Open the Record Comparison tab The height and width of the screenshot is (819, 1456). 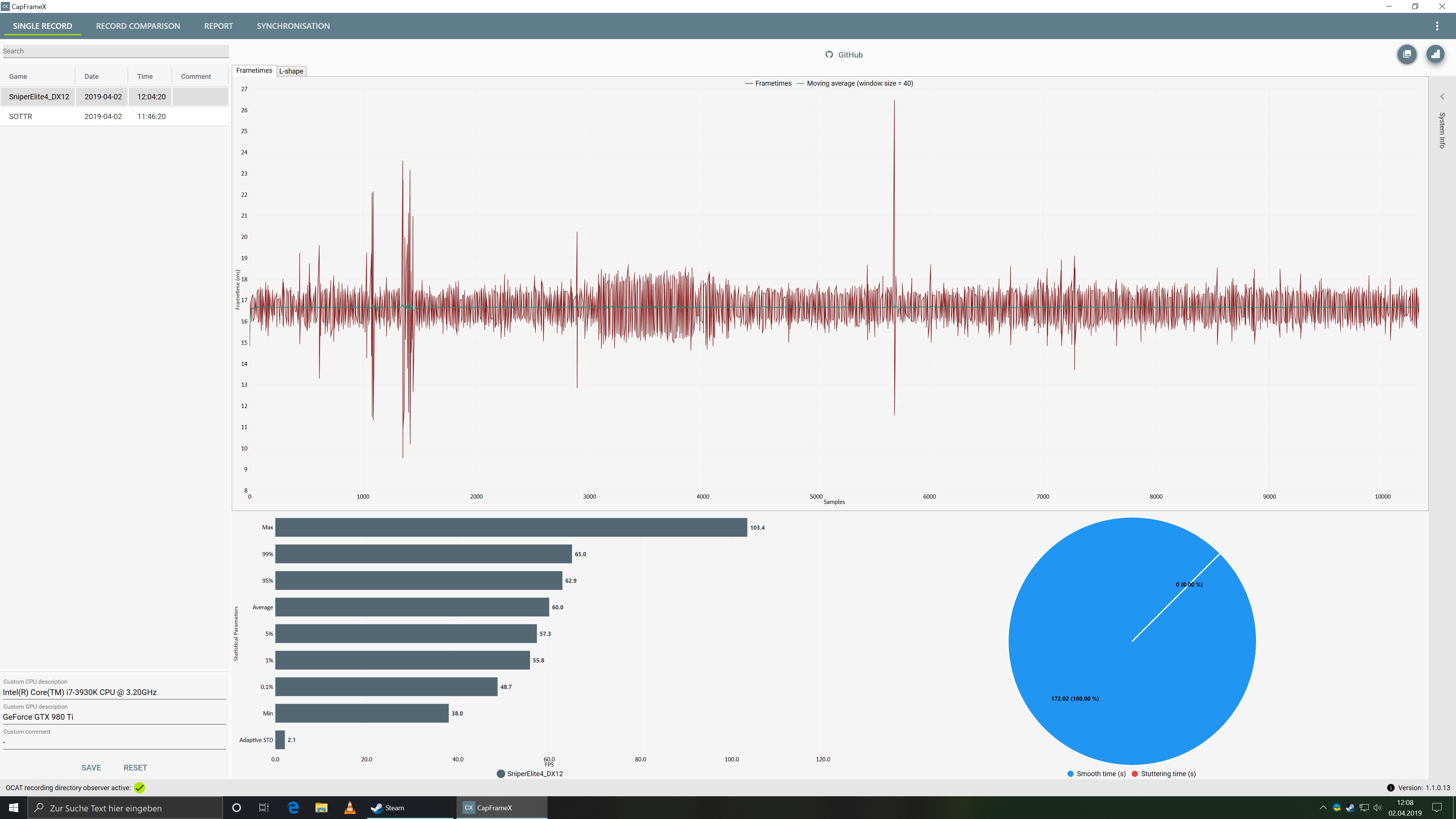tap(138, 26)
